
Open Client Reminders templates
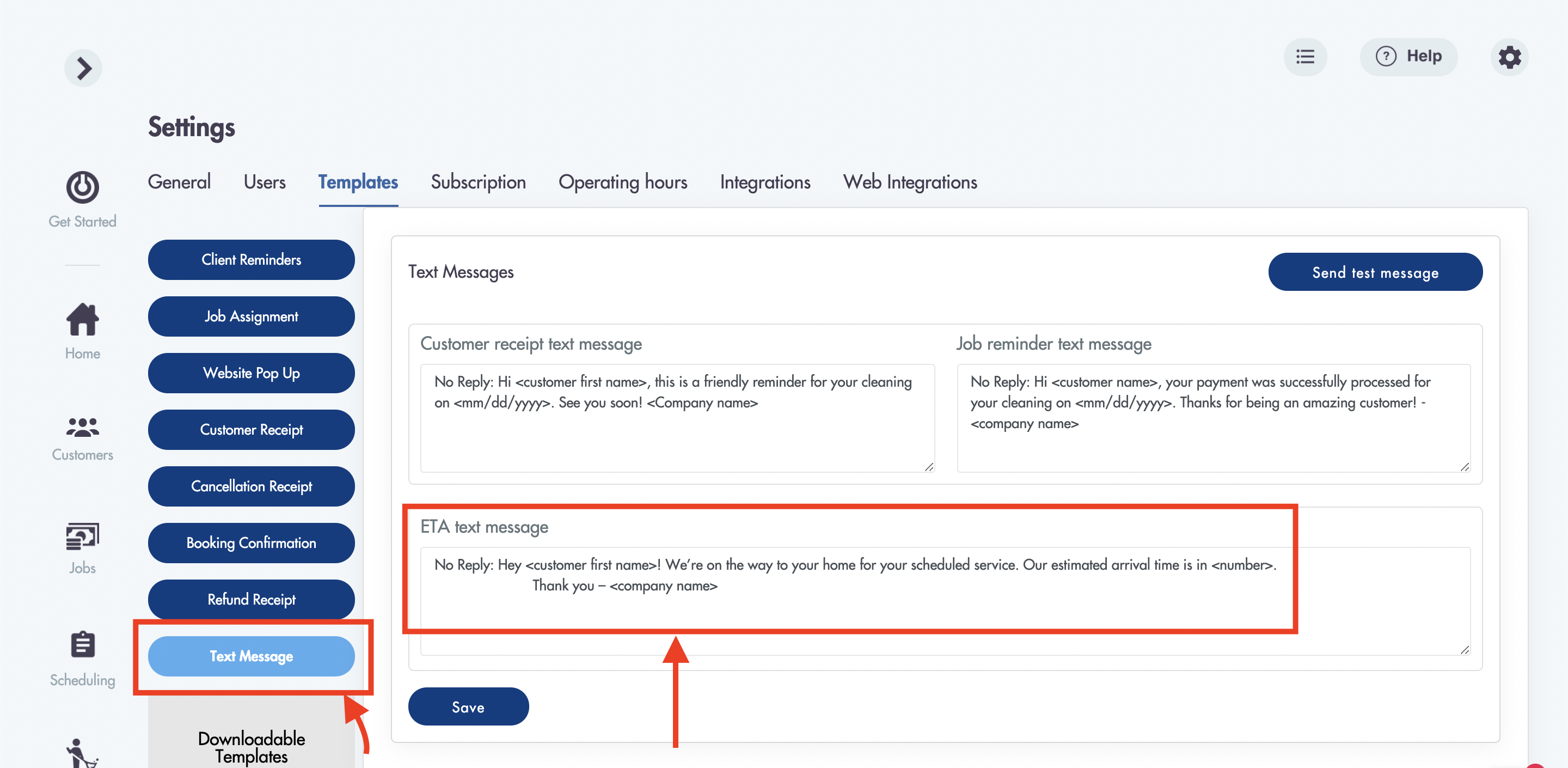(x=252, y=259)
